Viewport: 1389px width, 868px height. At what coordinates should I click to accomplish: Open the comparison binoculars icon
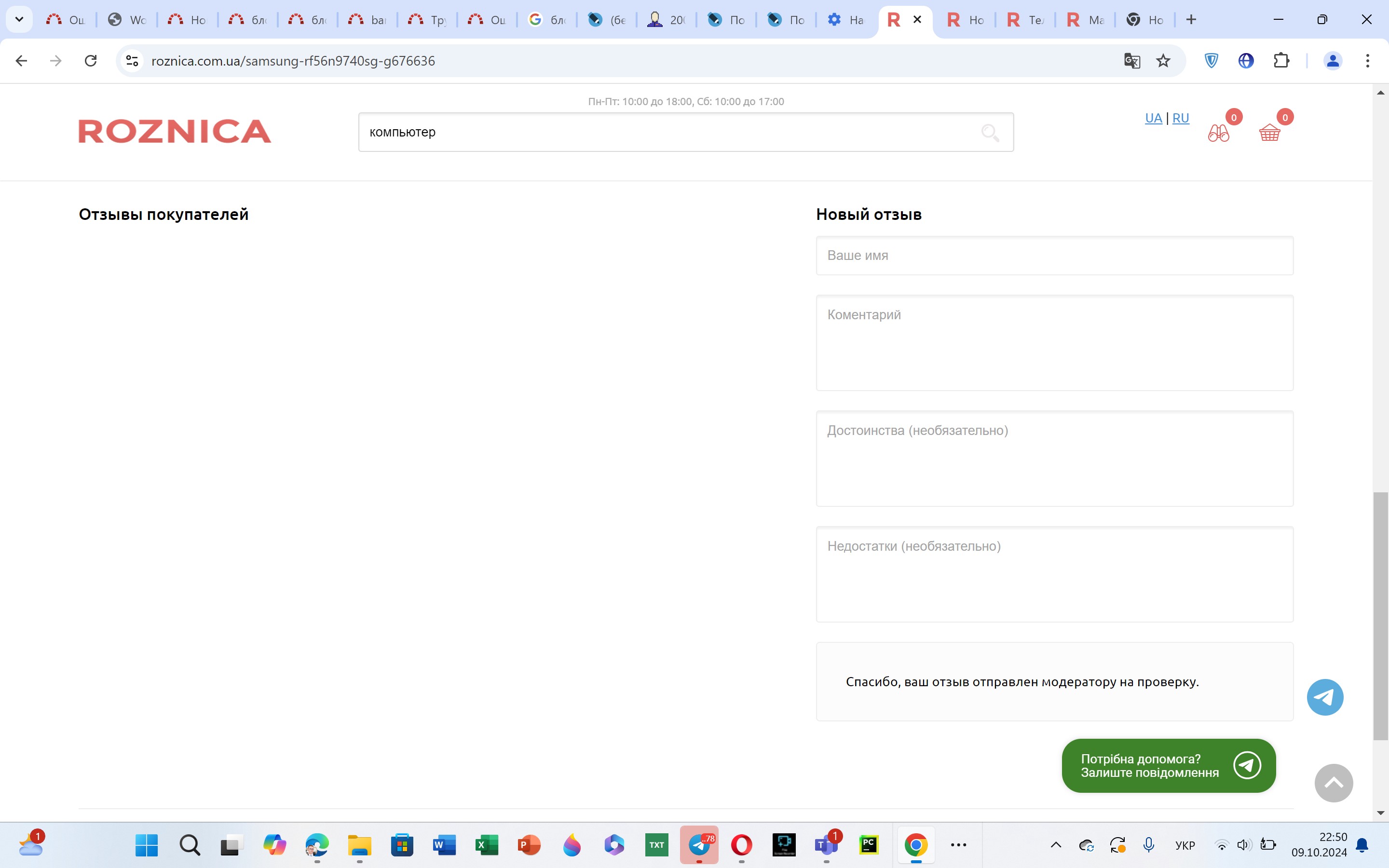point(1219,133)
